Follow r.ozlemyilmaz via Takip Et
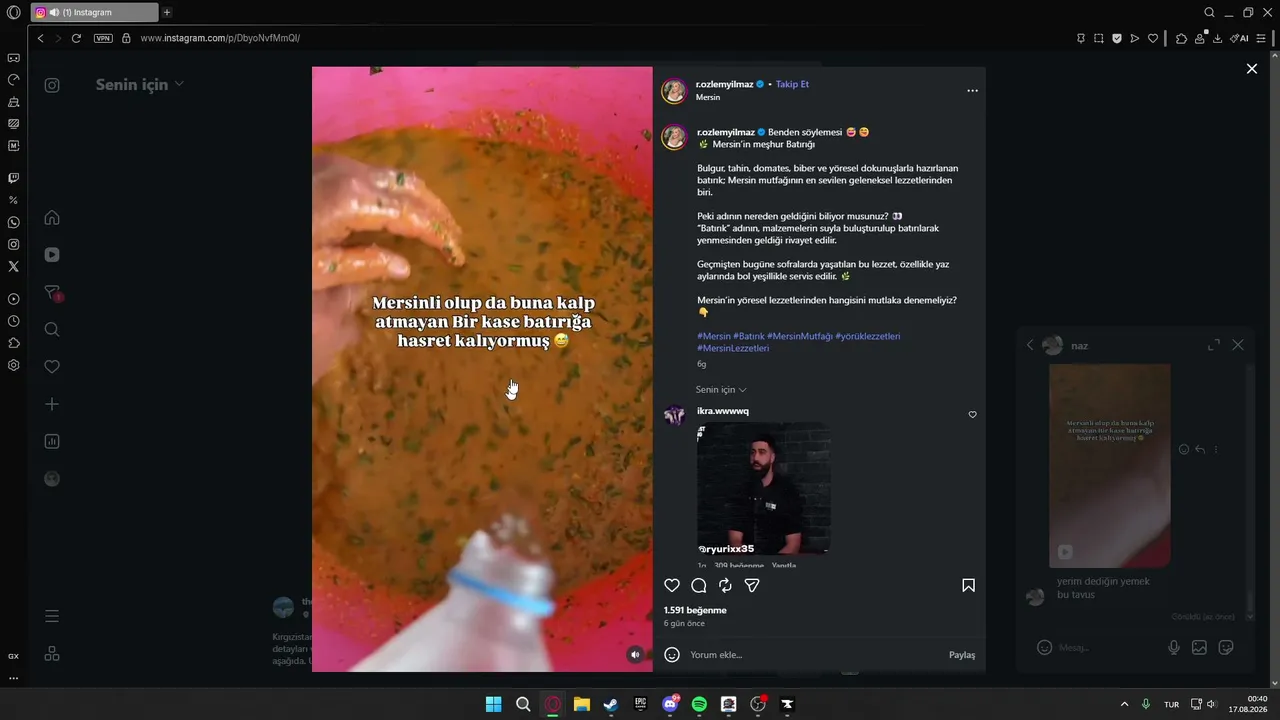Image resolution: width=1280 pixels, height=720 pixels. click(792, 85)
